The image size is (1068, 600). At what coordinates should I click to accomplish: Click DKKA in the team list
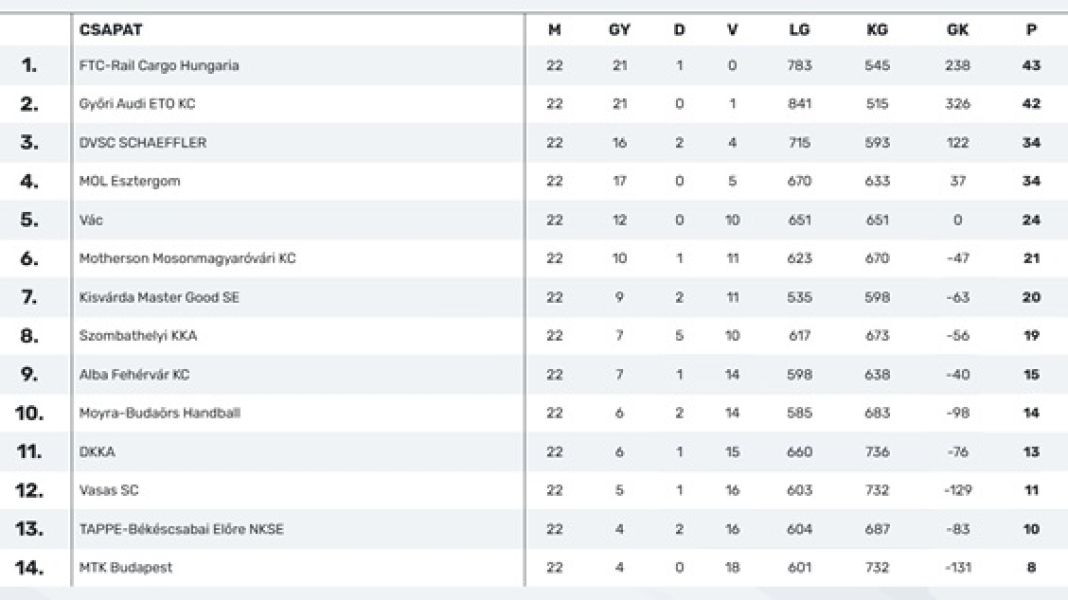(97, 452)
